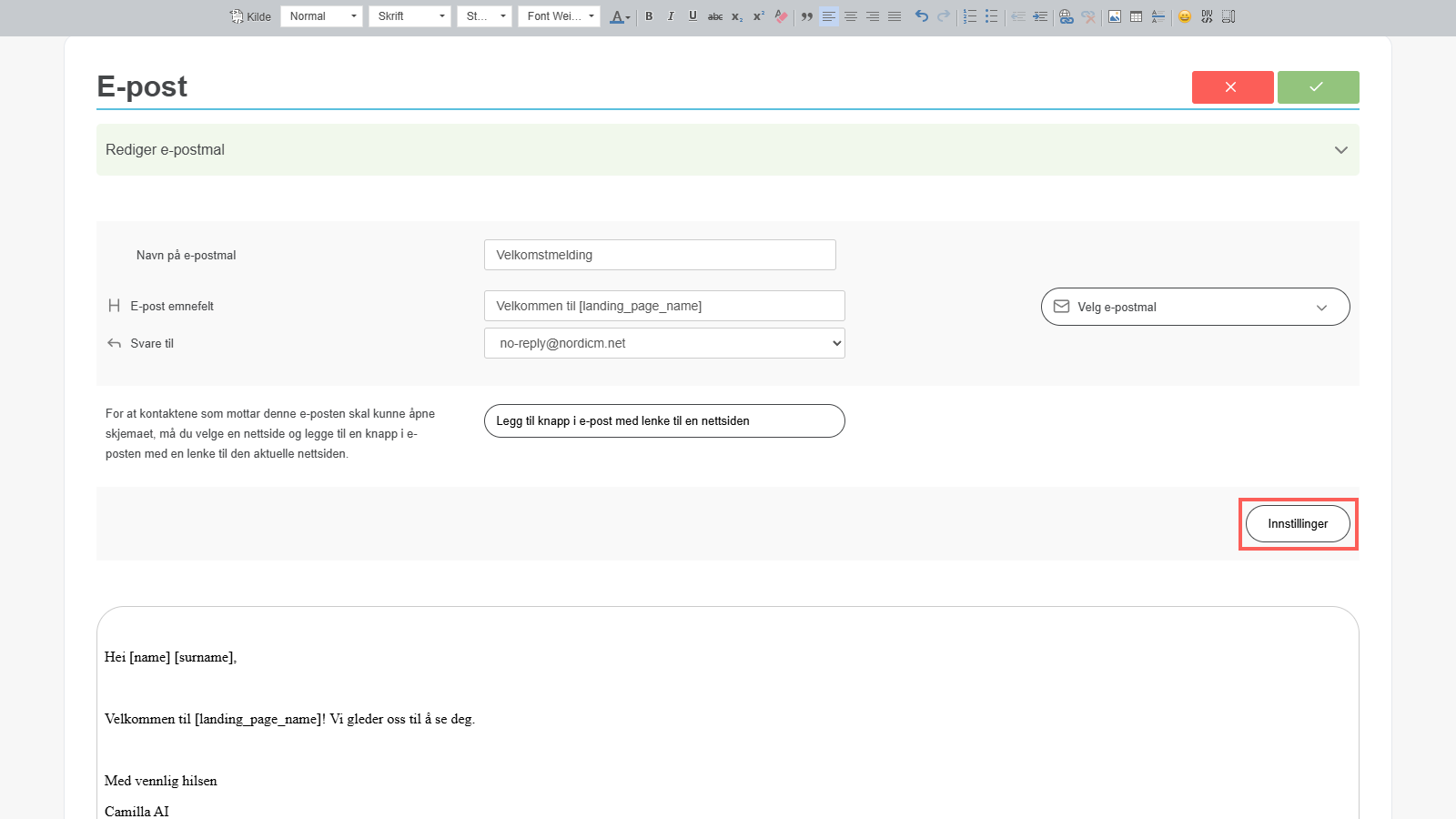1456x819 pixels.
Task: Insert a block quote
Action: click(807, 16)
